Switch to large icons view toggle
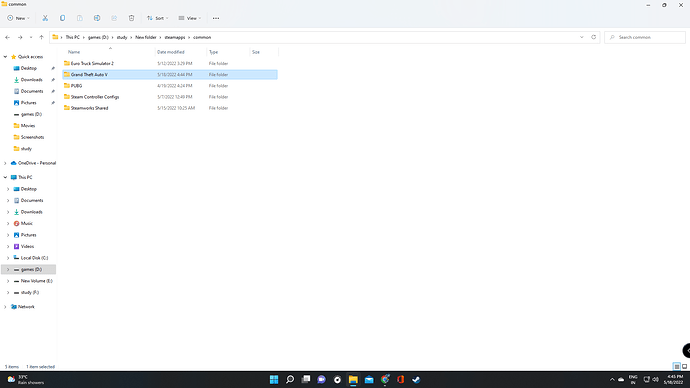Screen dimensions: 690x388 click(x=684, y=366)
